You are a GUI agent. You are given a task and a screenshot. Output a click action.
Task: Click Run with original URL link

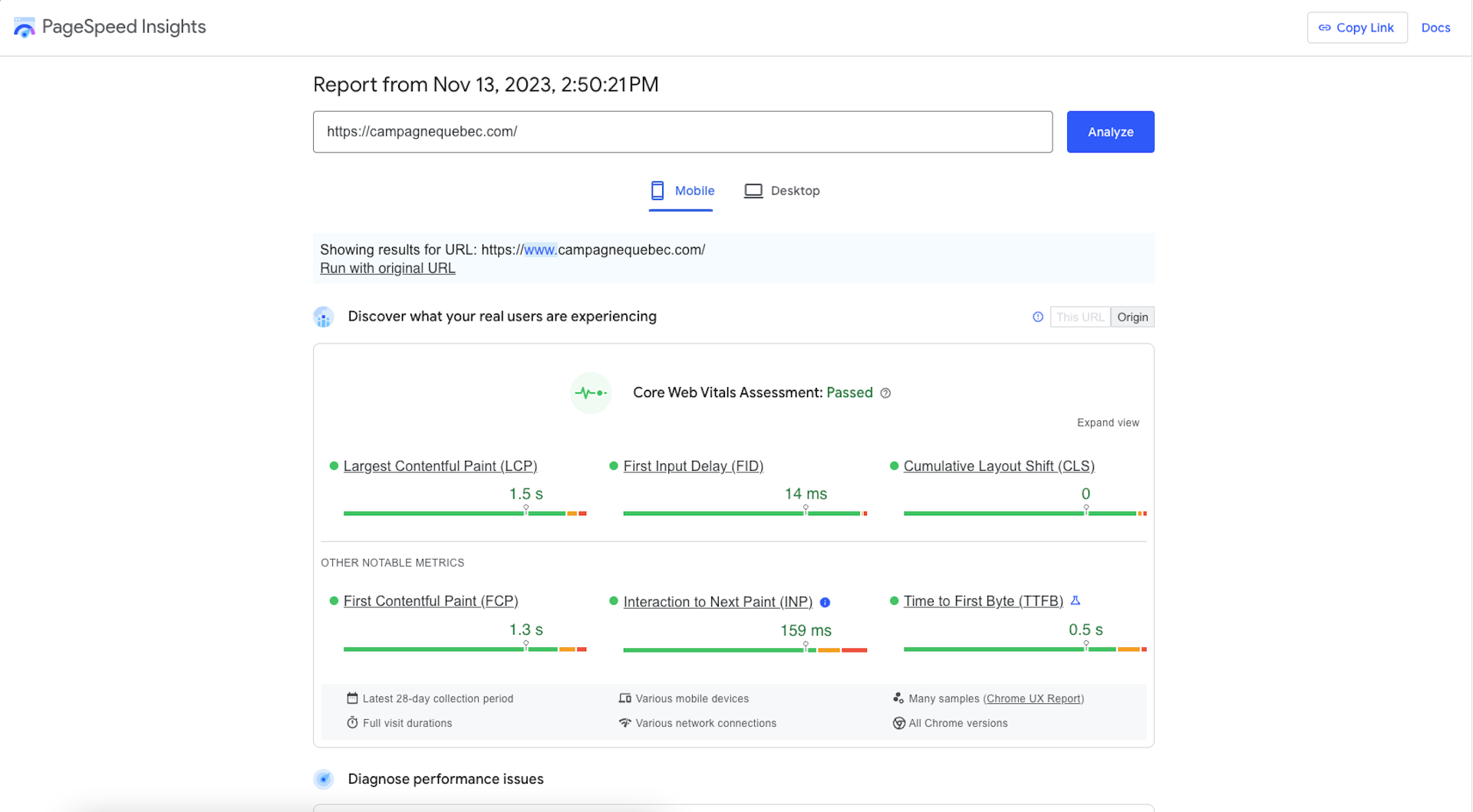click(387, 268)
